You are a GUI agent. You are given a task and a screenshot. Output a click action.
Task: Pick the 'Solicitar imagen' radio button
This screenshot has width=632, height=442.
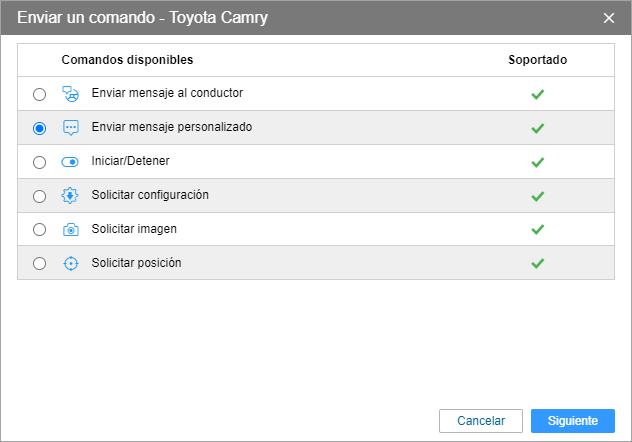click(40, 229)
